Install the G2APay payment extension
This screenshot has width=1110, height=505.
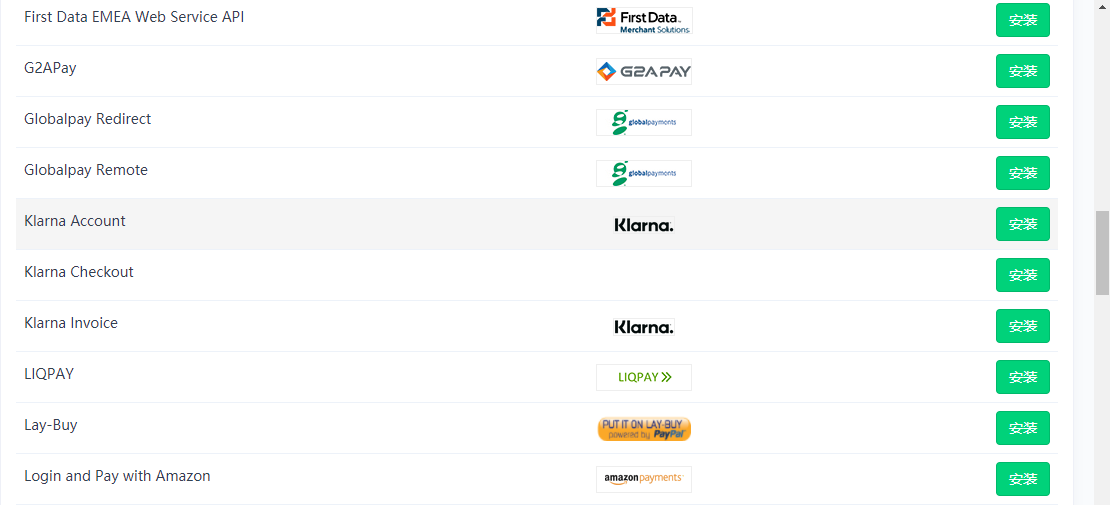pyautogui.click(x=1022, y=71)
